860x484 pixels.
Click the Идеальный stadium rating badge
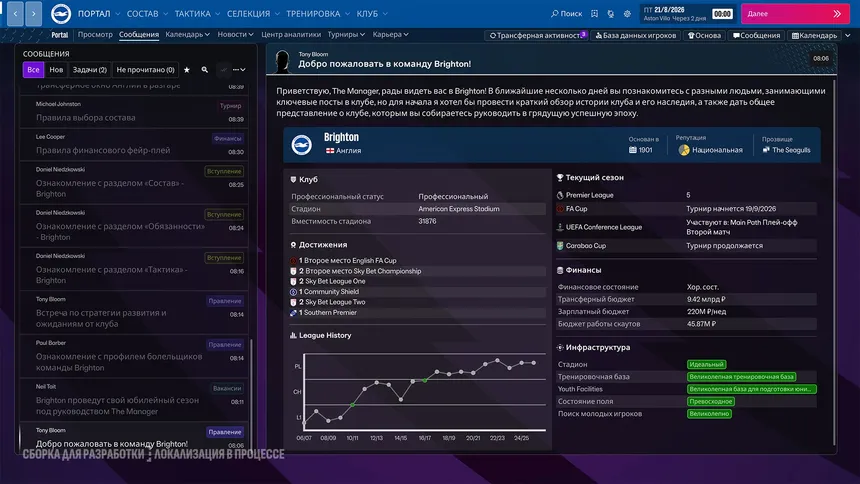pyautogui.click(x=706, y=364)
